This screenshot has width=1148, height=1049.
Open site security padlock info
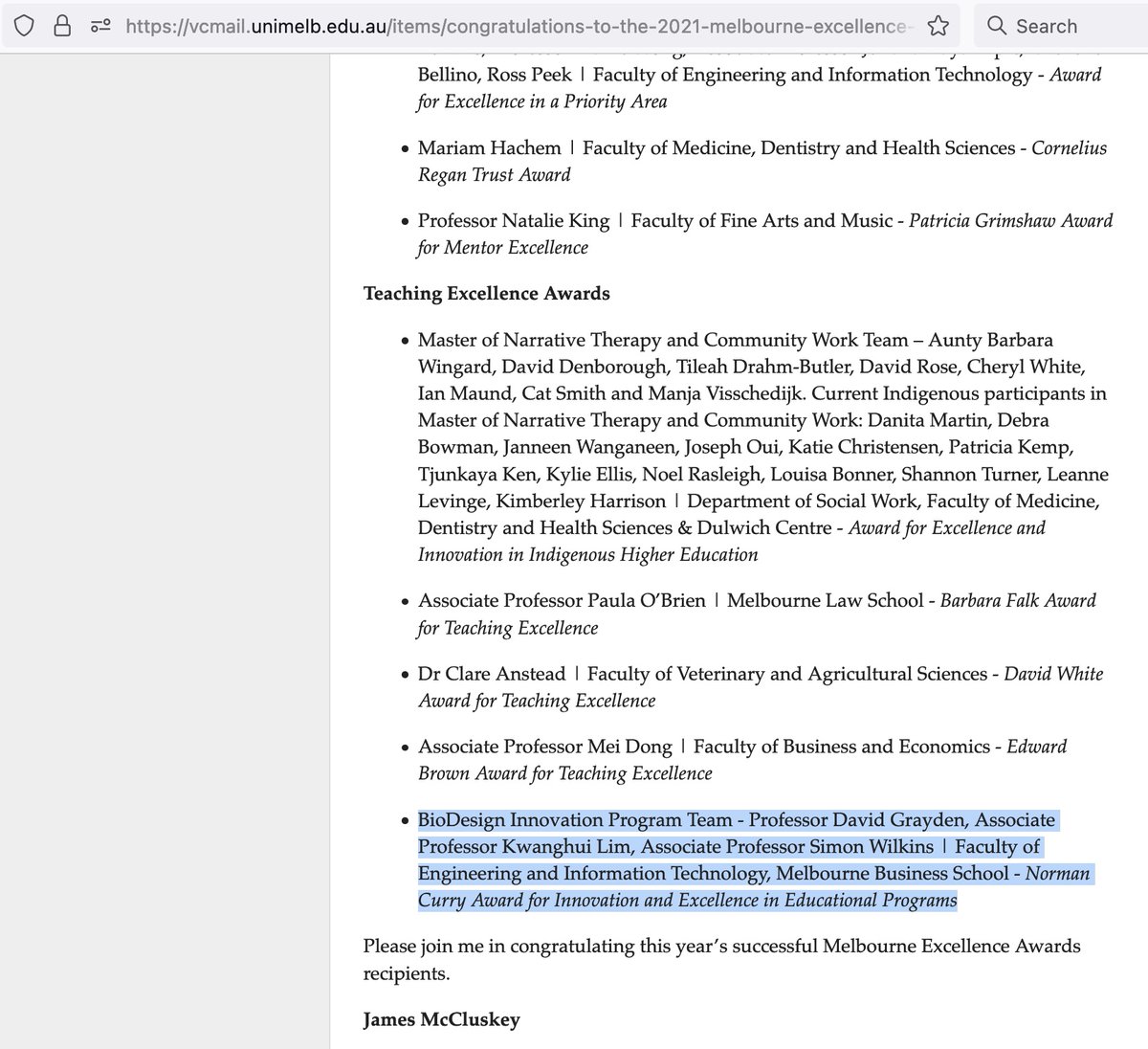tap(62, 26)
